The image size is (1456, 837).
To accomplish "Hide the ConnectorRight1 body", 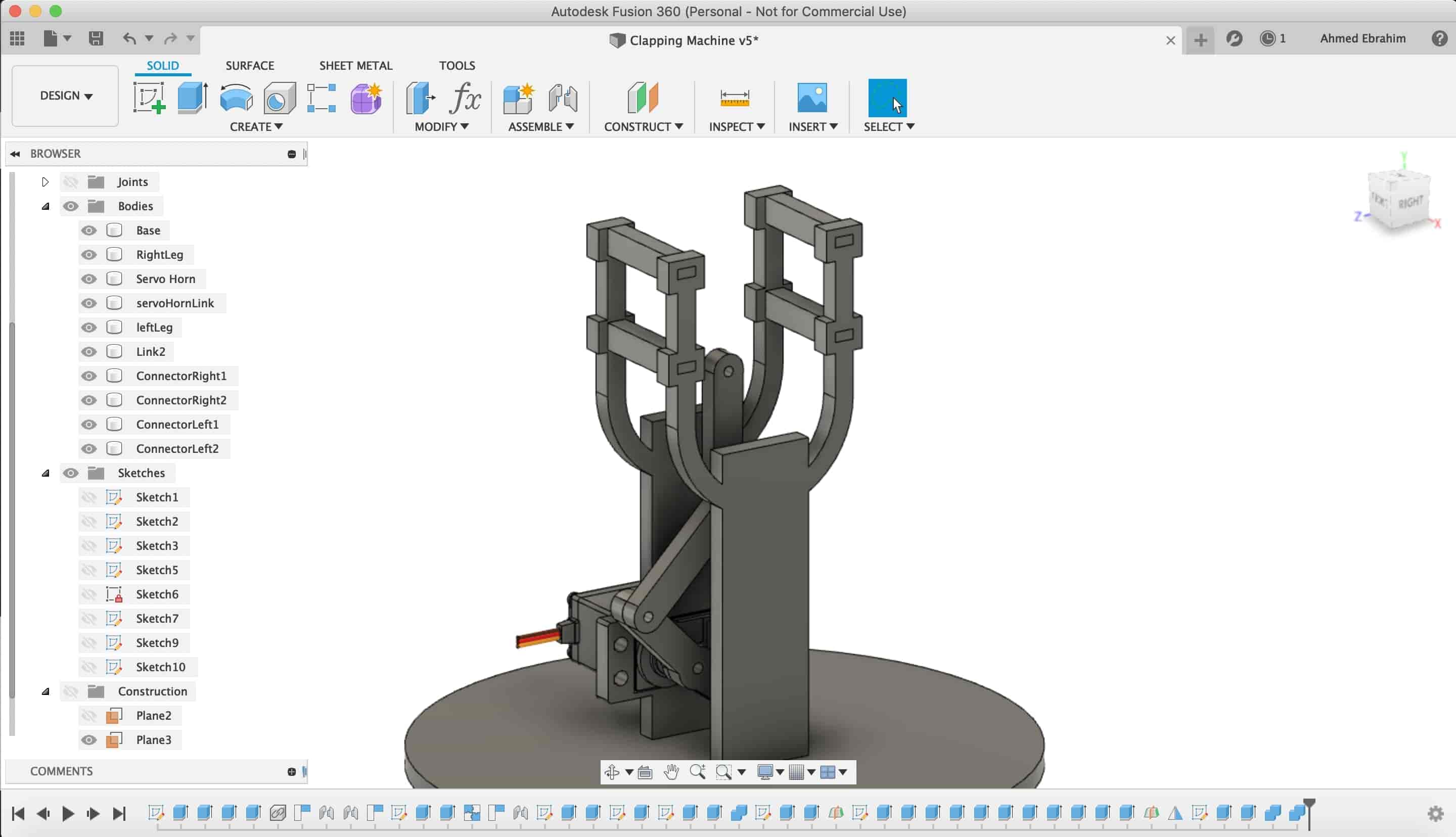I will click(x=88, y=376).
